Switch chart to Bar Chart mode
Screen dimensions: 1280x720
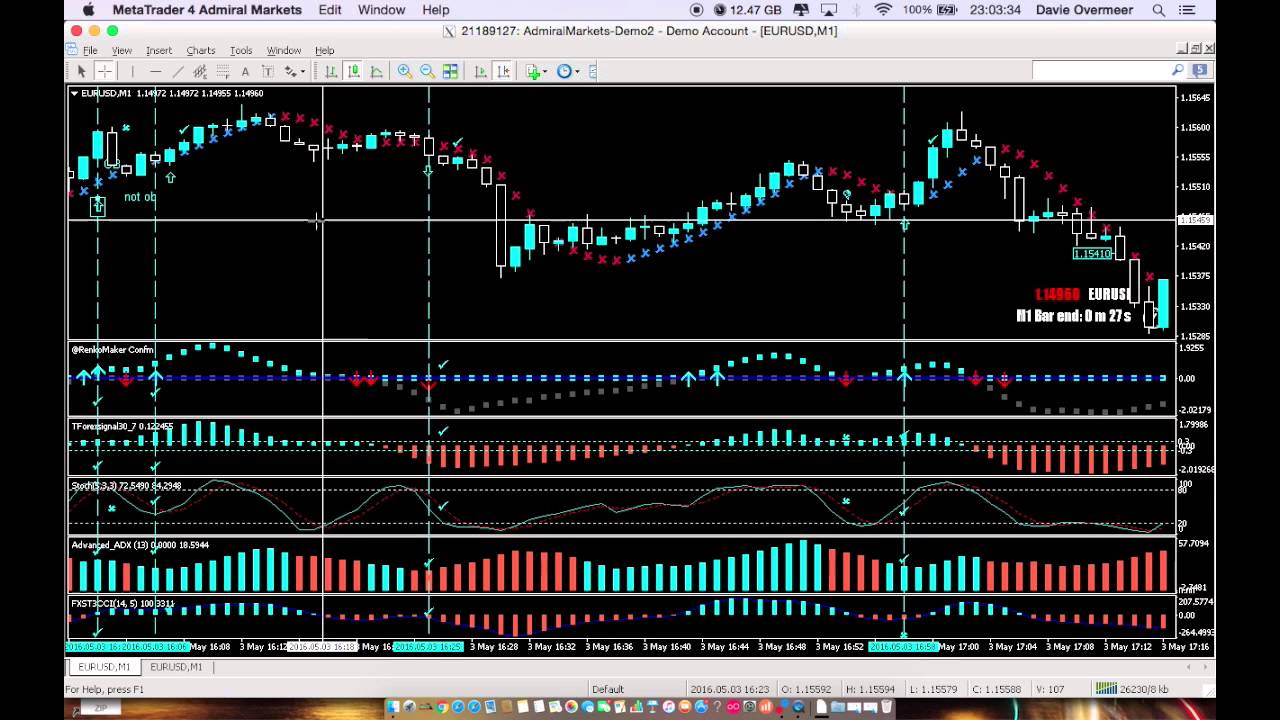click(x=331, y=71)
